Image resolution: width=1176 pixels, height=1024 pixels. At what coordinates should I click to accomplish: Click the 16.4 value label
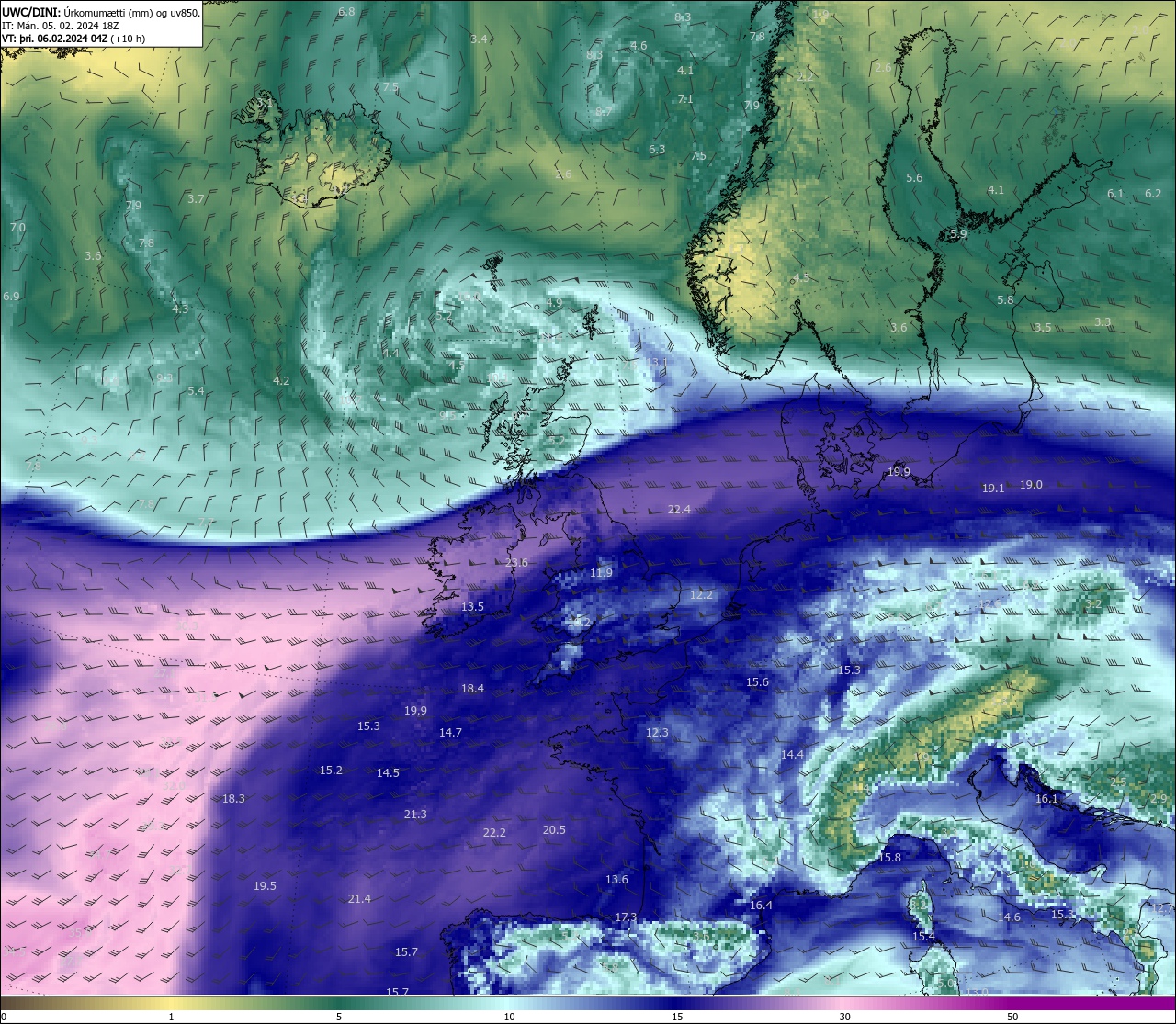click(761, 906)
